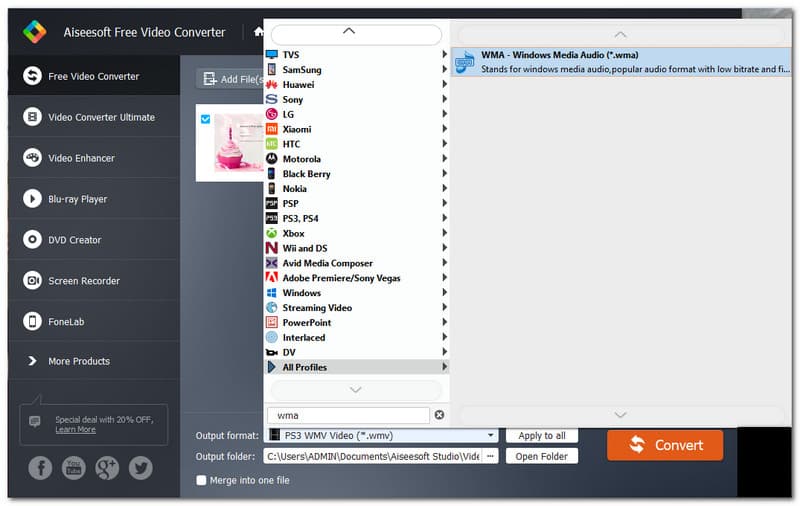This screenshot has height=506, width=800.
Task: Open the Google Plus social icon
Action: point(107,468)
